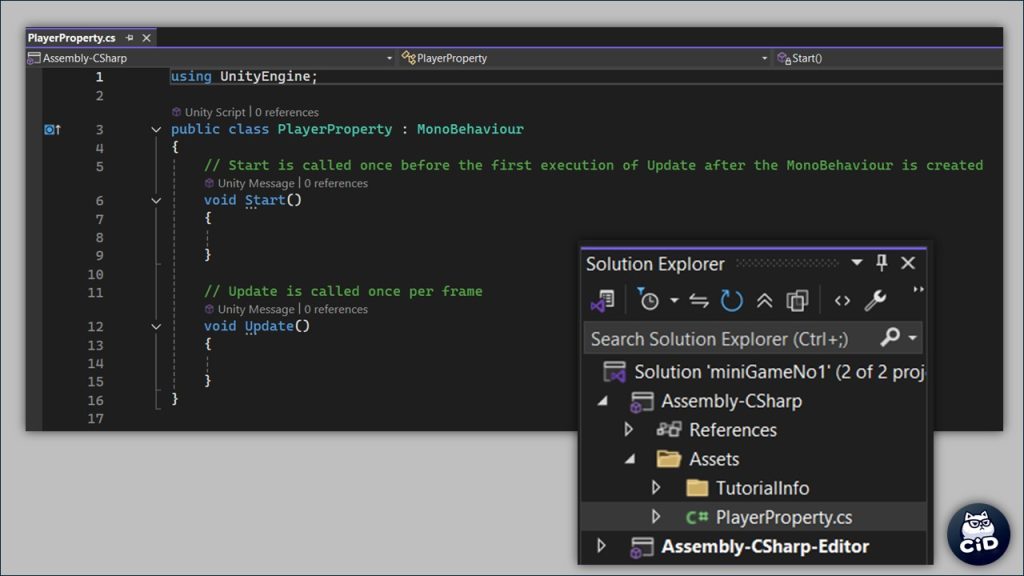
Task: Expand the References node
Action: [628, 430]
